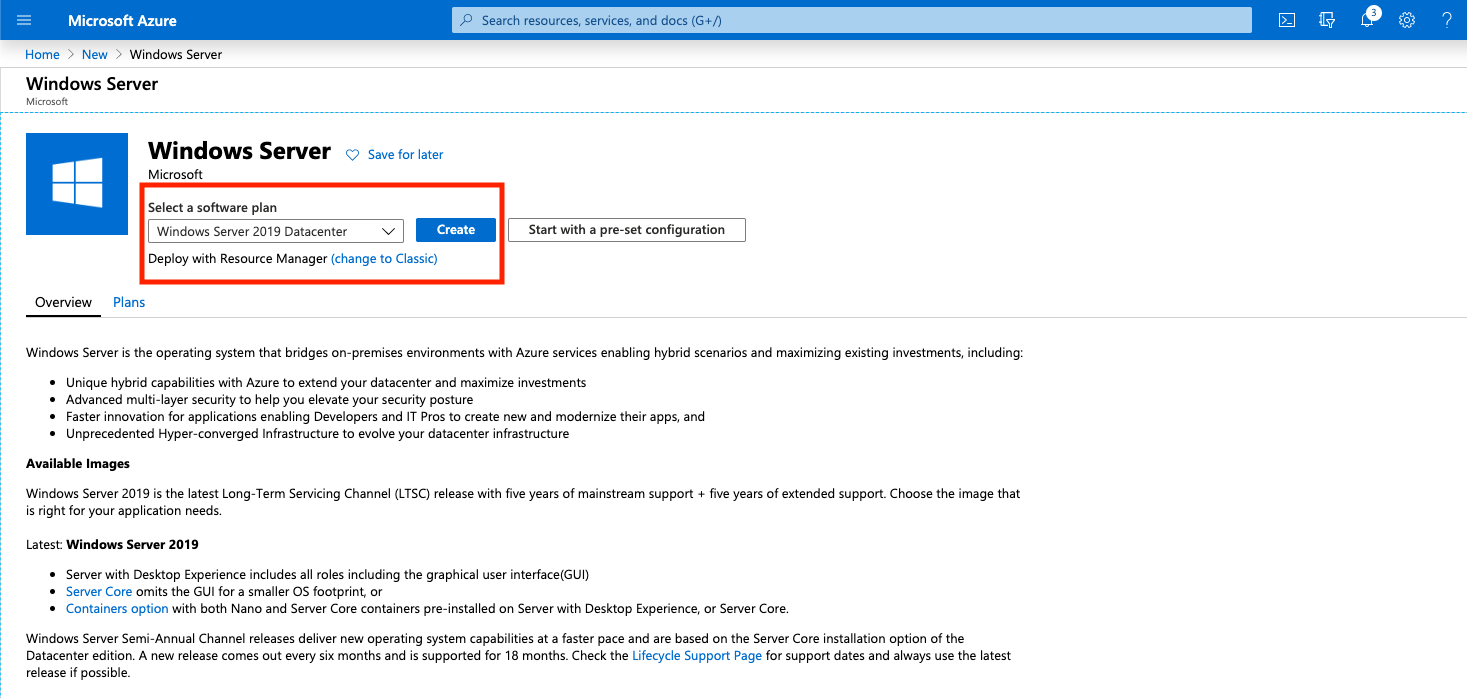Expand the software plan dropdown

[x=275, y=231]
